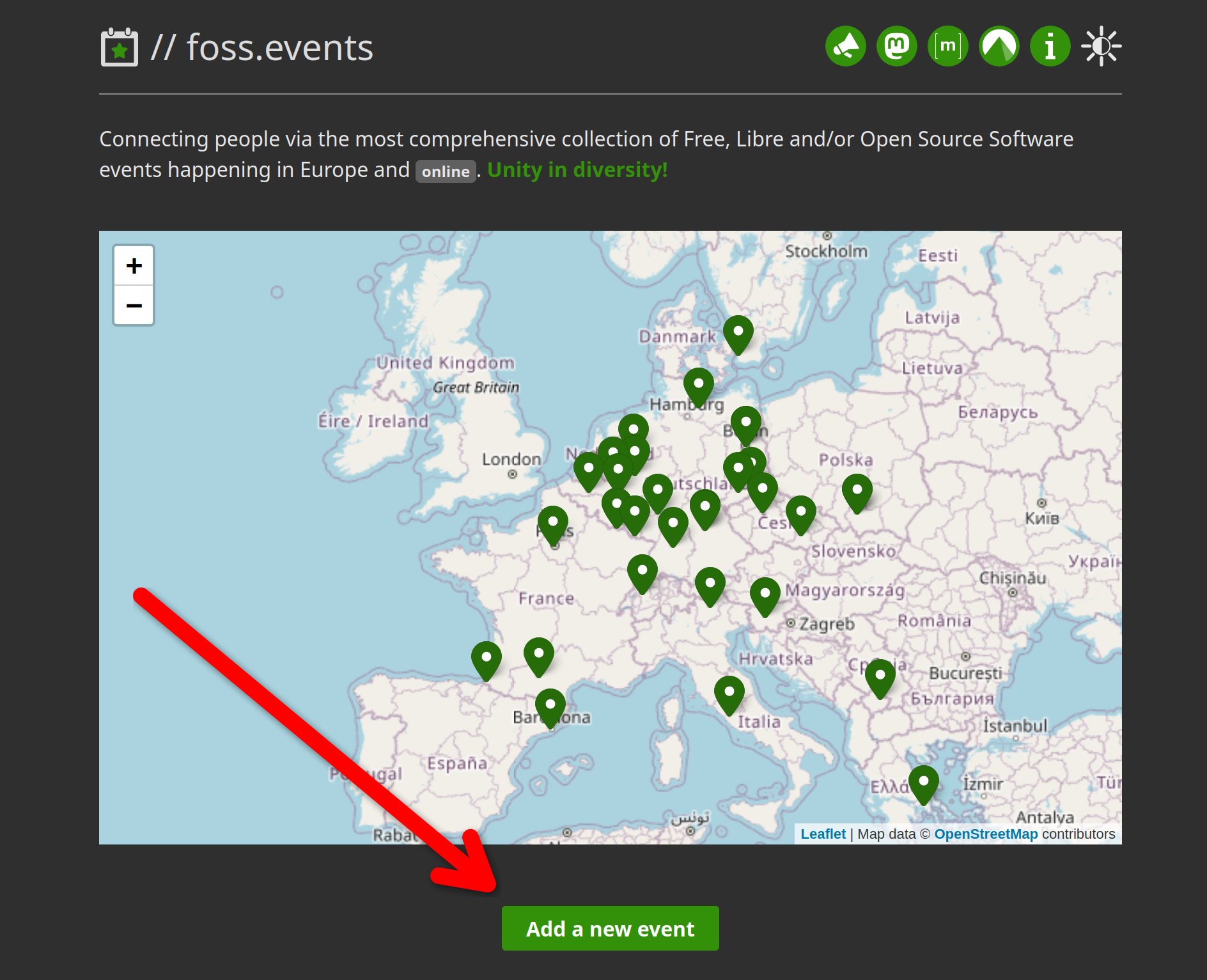Open the Leaflet attribution link

[x=823, y=834]
